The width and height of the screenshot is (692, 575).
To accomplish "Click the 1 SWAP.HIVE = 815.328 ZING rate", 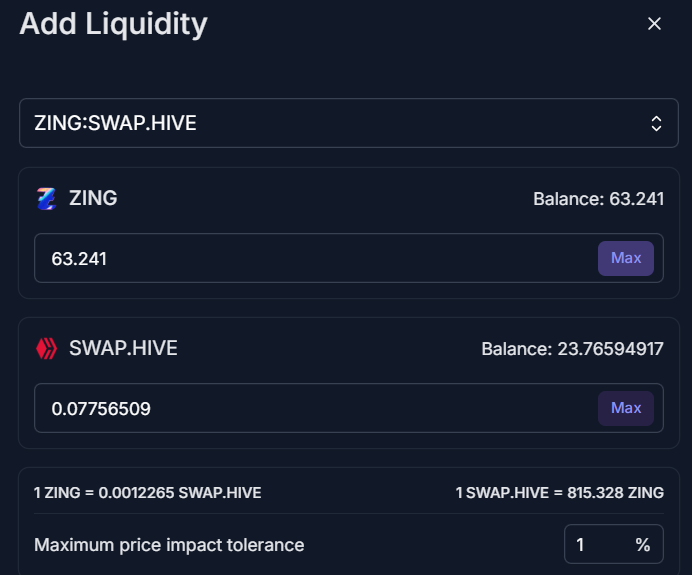I will pyautogui.click(x=560, y=493).
